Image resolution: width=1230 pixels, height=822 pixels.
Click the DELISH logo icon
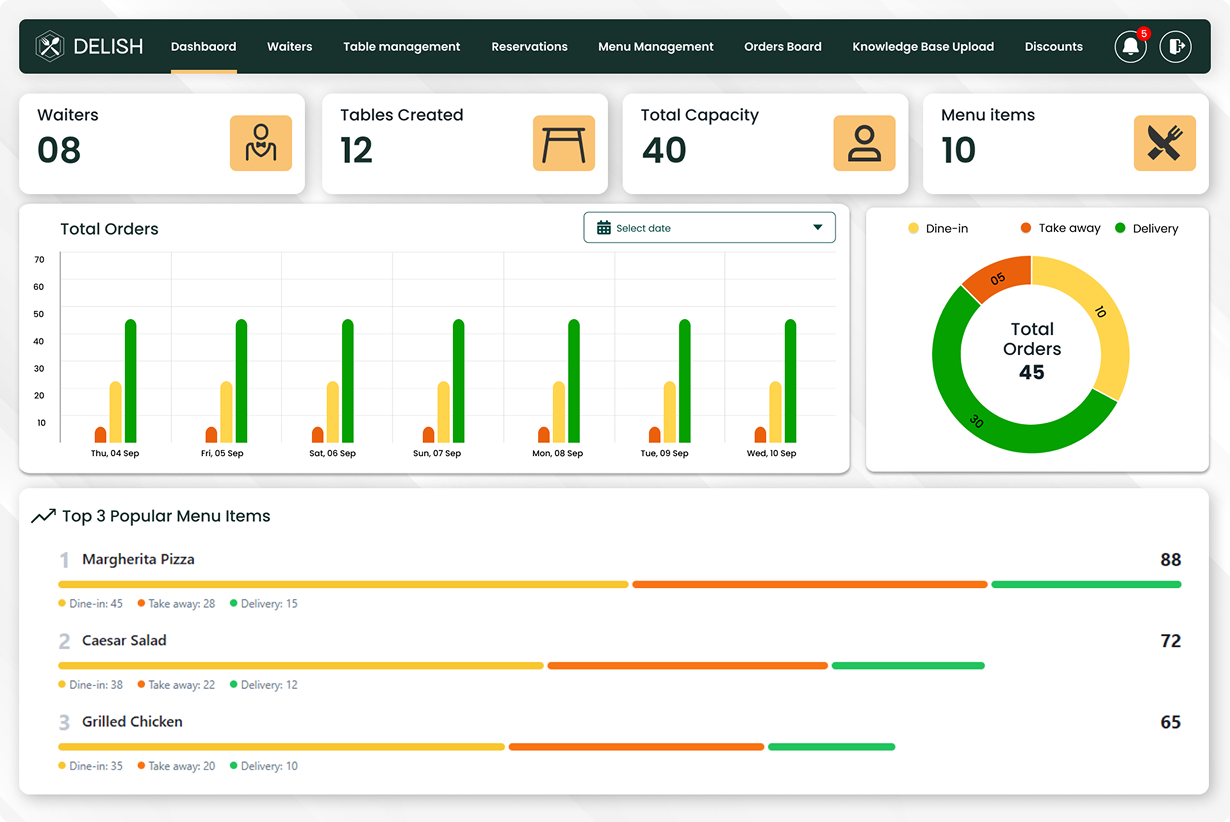50,46
